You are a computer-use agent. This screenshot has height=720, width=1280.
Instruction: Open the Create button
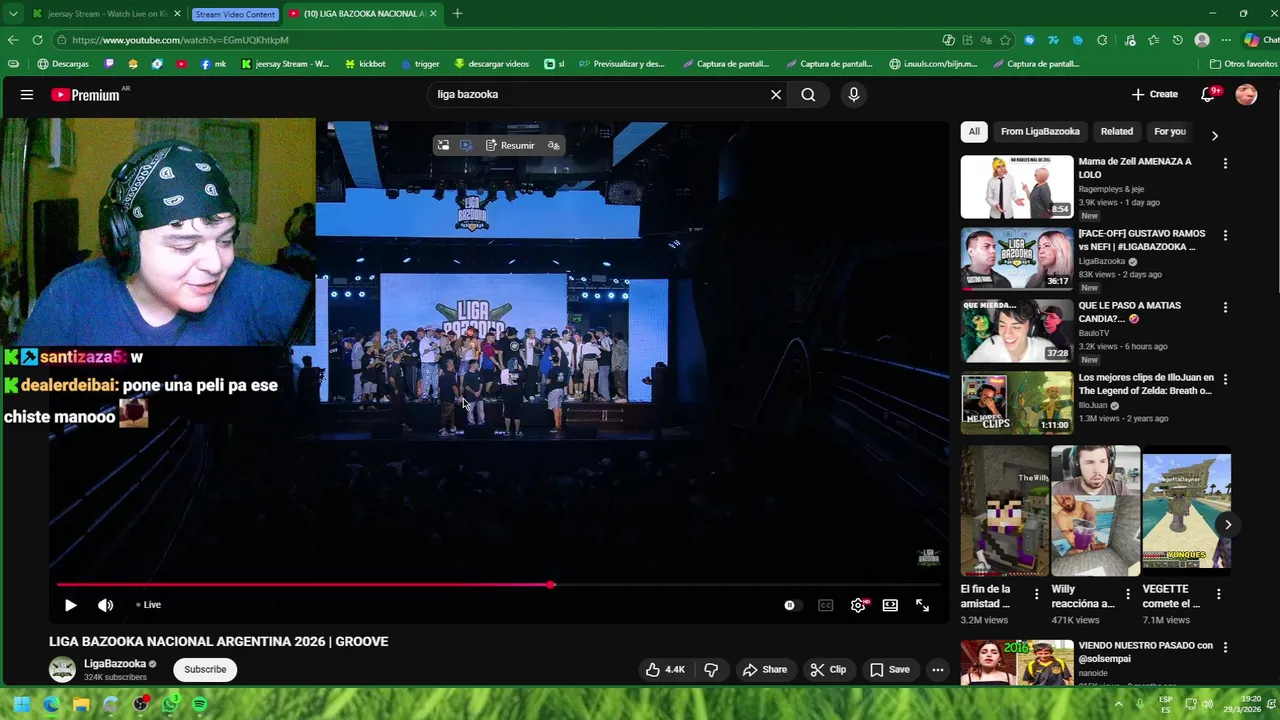coord(1155,95)
